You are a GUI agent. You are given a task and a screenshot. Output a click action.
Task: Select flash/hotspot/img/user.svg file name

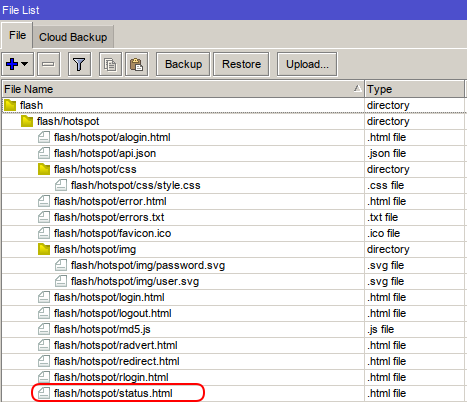click(x=135, y=281)
